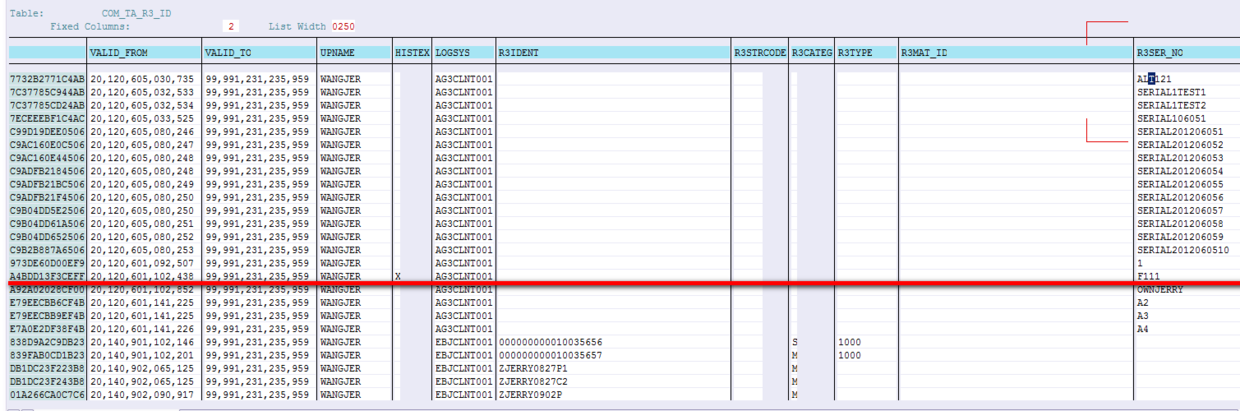Click key cell DB1DC23F223B8

(47, 369)
